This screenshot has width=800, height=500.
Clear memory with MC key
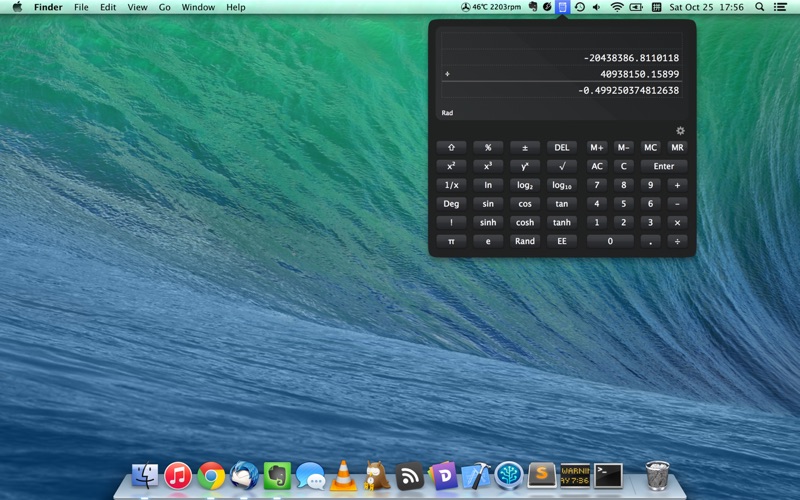651,147
